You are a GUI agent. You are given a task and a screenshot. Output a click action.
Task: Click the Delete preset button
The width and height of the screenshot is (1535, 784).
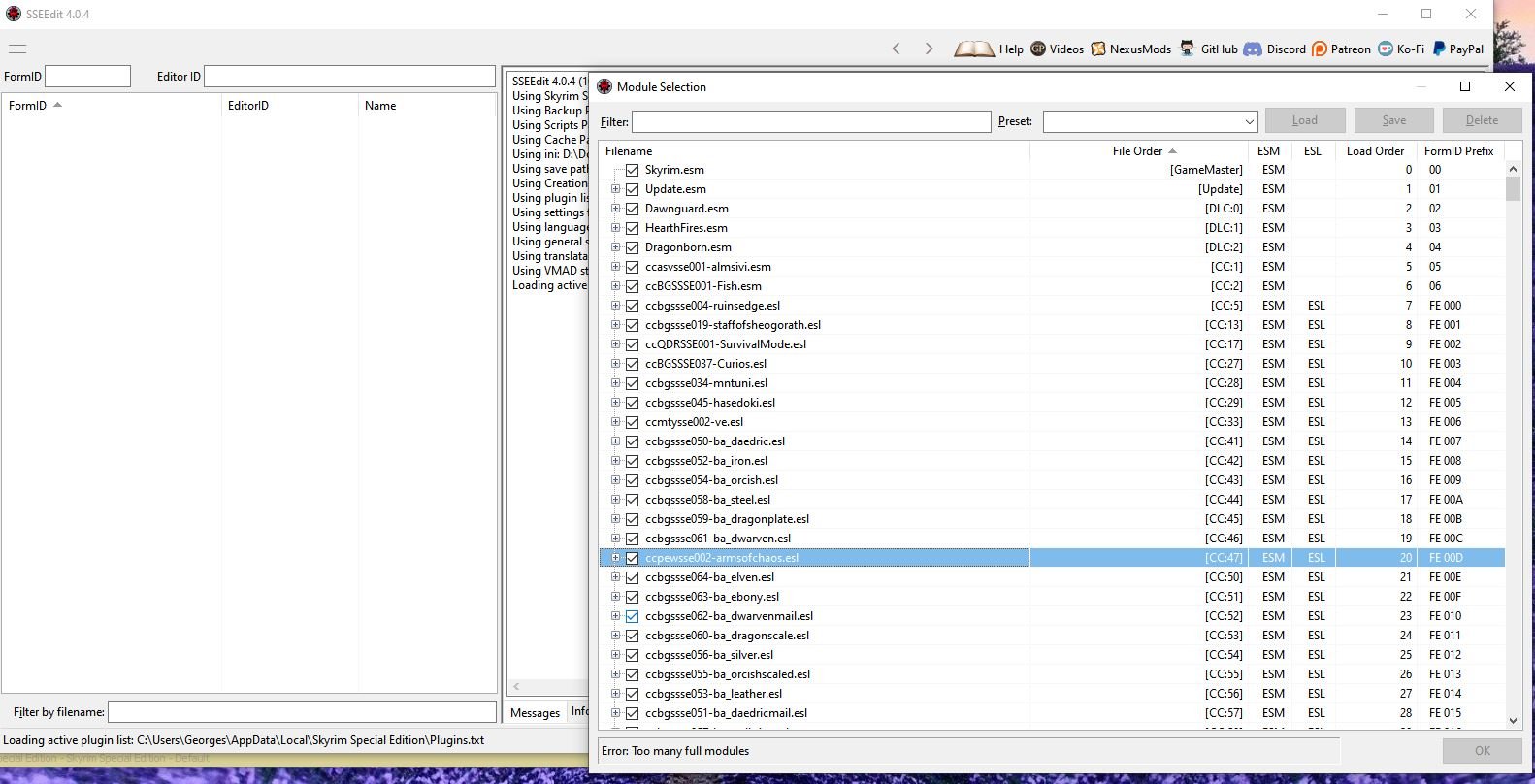pos(1482,120)
